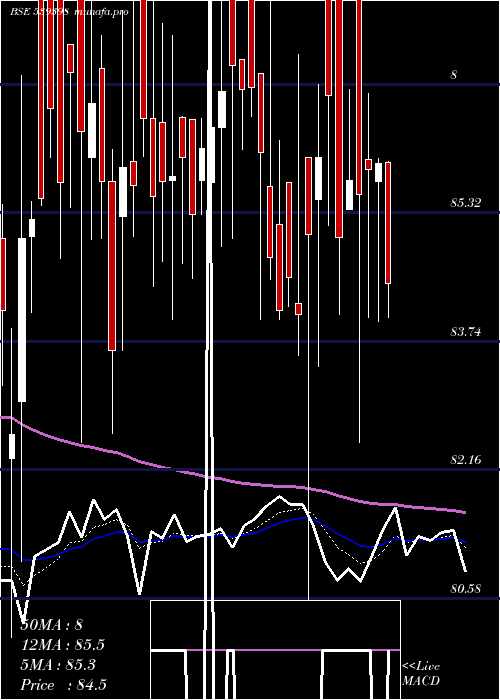Click the '<<Live' label

[421, 667]
